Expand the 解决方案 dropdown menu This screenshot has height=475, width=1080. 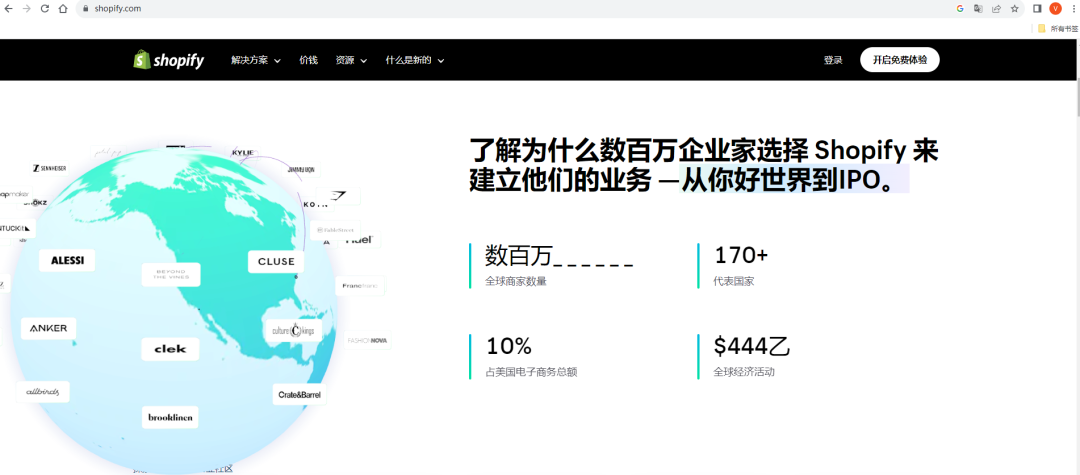(x=256, y=60)
